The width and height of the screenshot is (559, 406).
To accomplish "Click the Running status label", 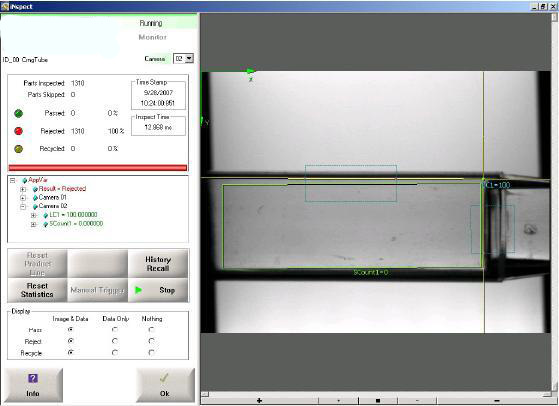I will (x=151, y=23).
